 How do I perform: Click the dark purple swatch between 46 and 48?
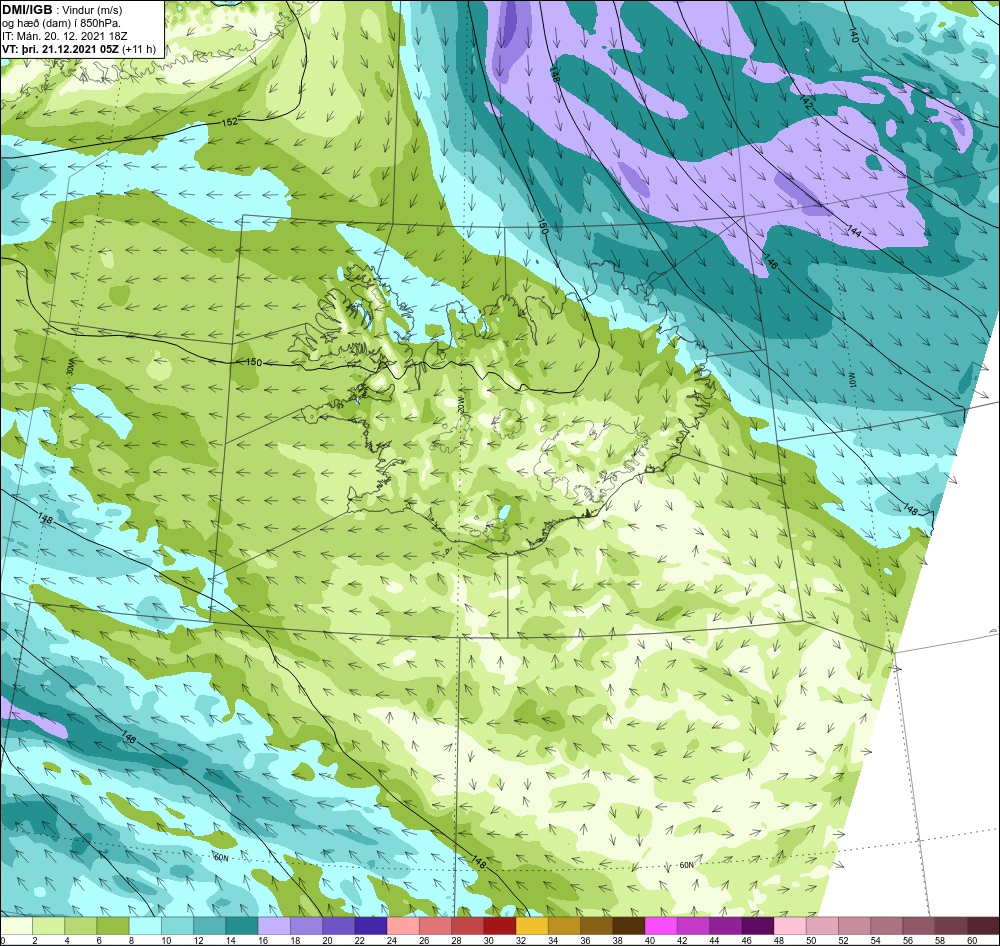[757, 926]
